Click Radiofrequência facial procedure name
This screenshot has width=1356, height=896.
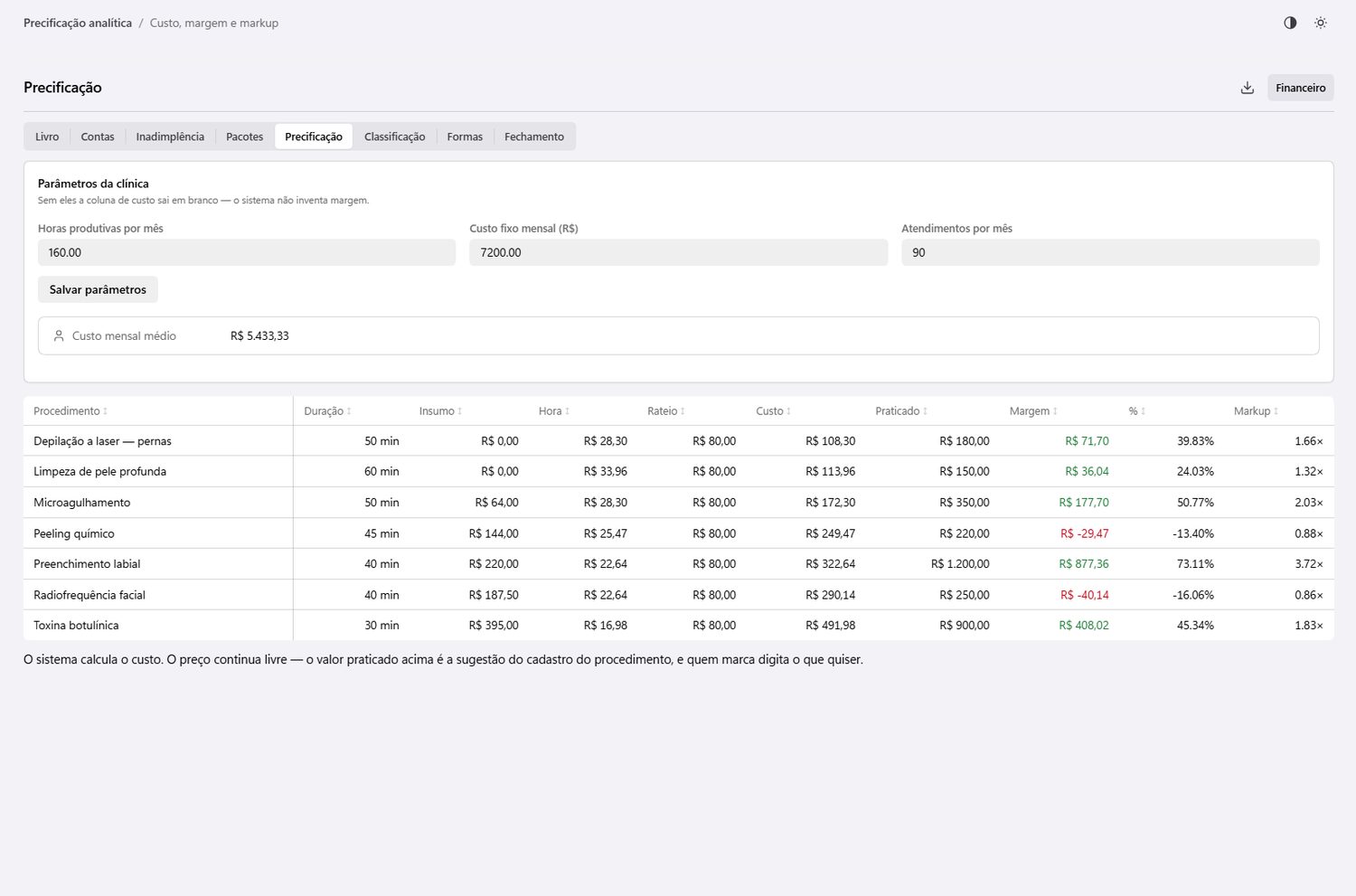point(89,595)
